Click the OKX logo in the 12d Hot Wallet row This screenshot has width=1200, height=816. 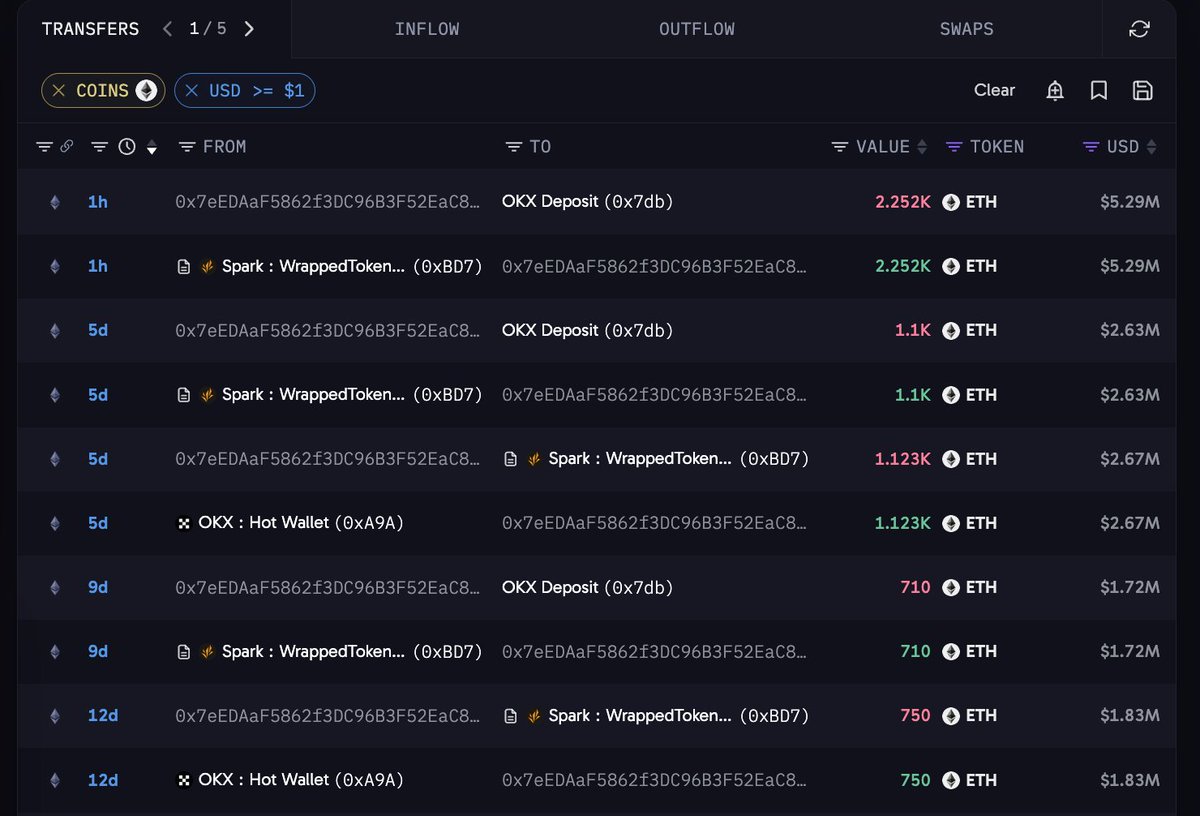click(184, 780)
